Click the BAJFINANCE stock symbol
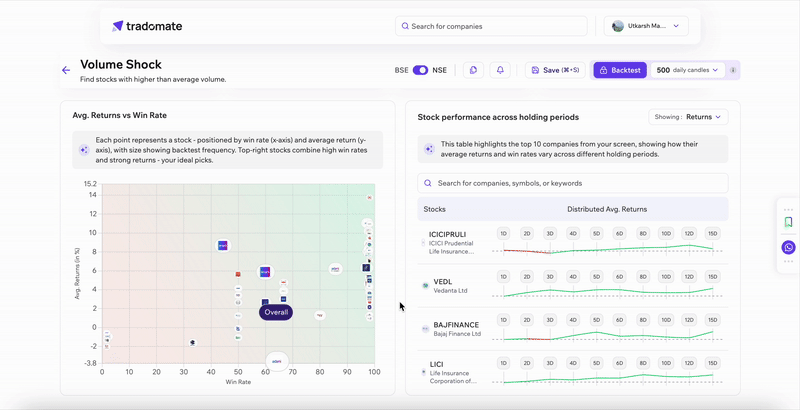 (456, 325)
